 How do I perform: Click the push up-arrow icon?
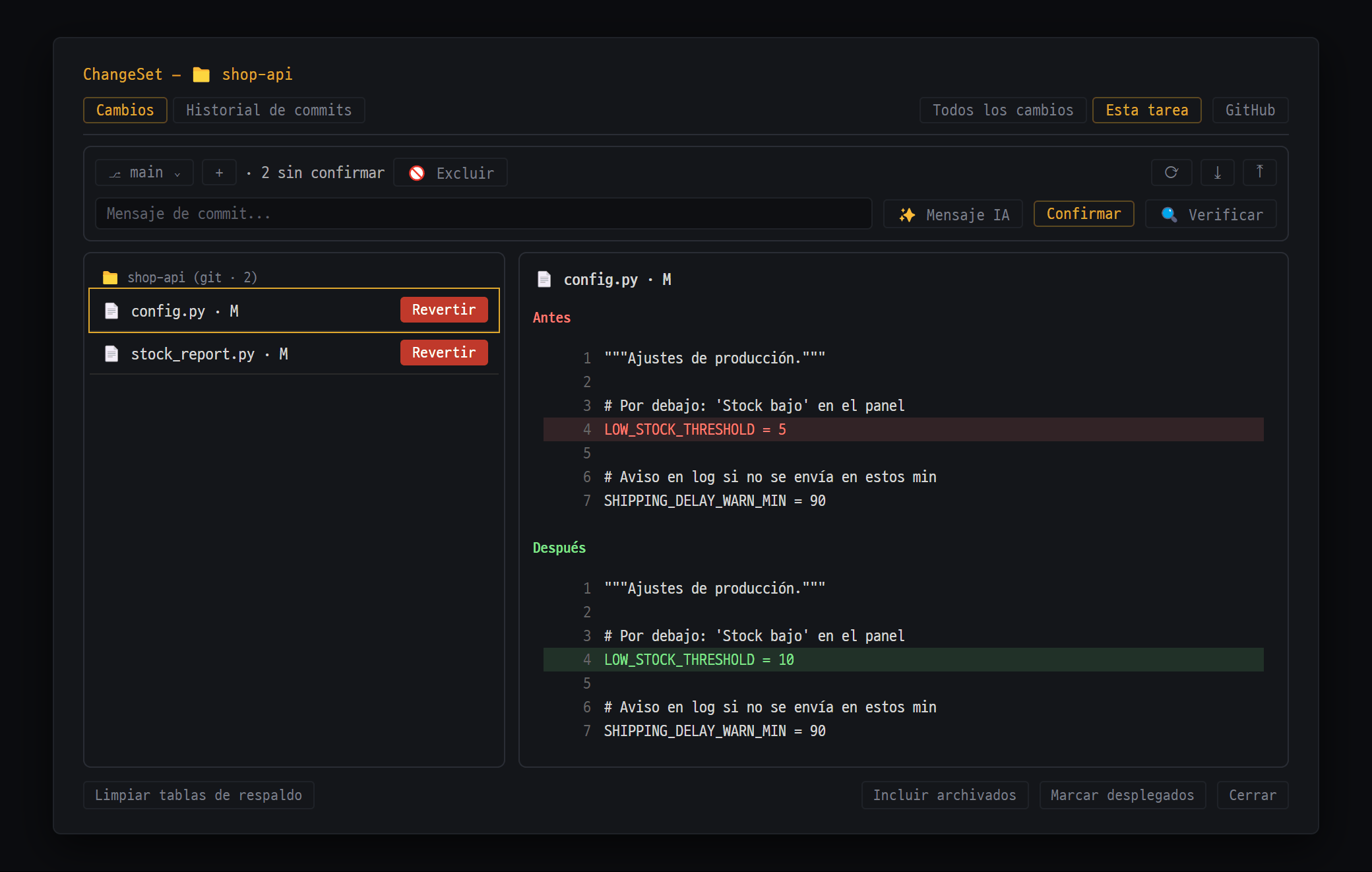[x=1260, y=172]
